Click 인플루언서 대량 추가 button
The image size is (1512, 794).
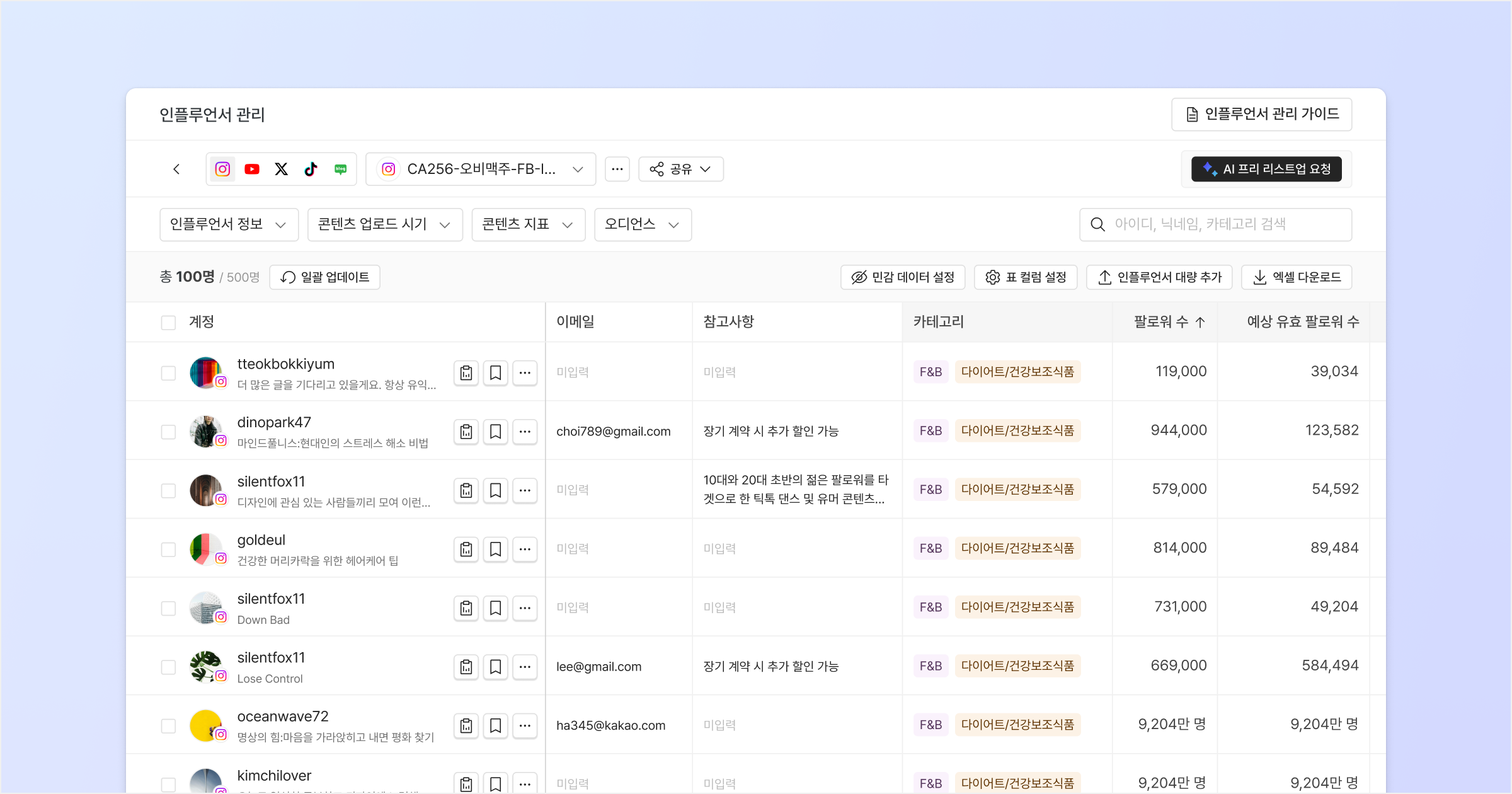click(1160, 277)
